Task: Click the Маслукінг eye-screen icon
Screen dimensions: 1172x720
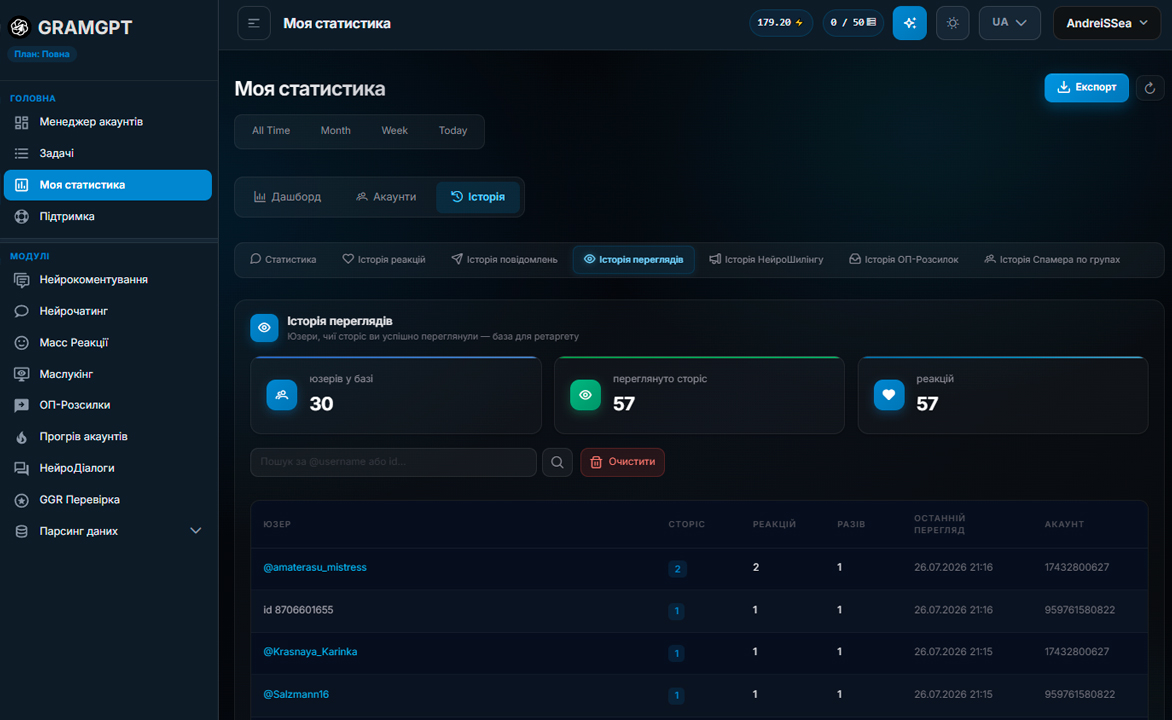Action: tap(22, 374)
